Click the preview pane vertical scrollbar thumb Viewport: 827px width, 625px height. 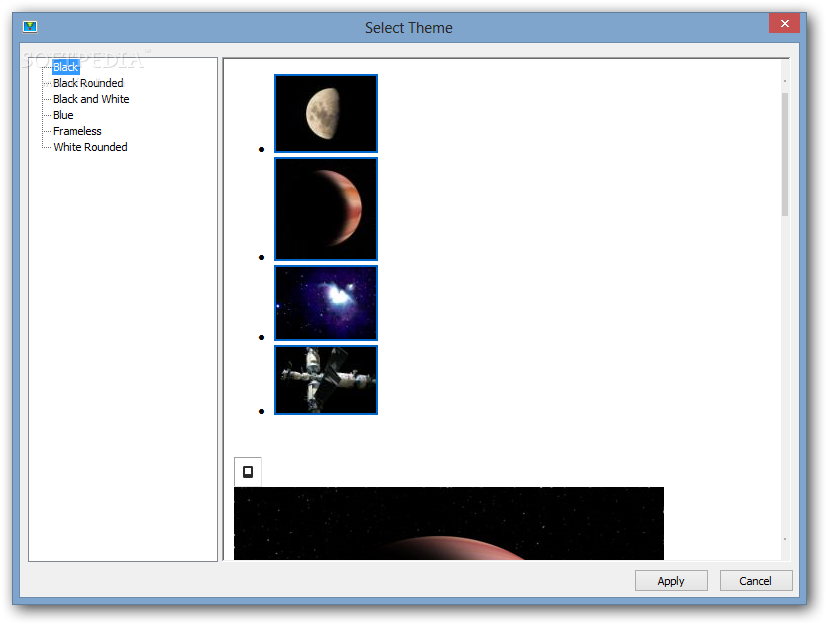click(785, 154)
